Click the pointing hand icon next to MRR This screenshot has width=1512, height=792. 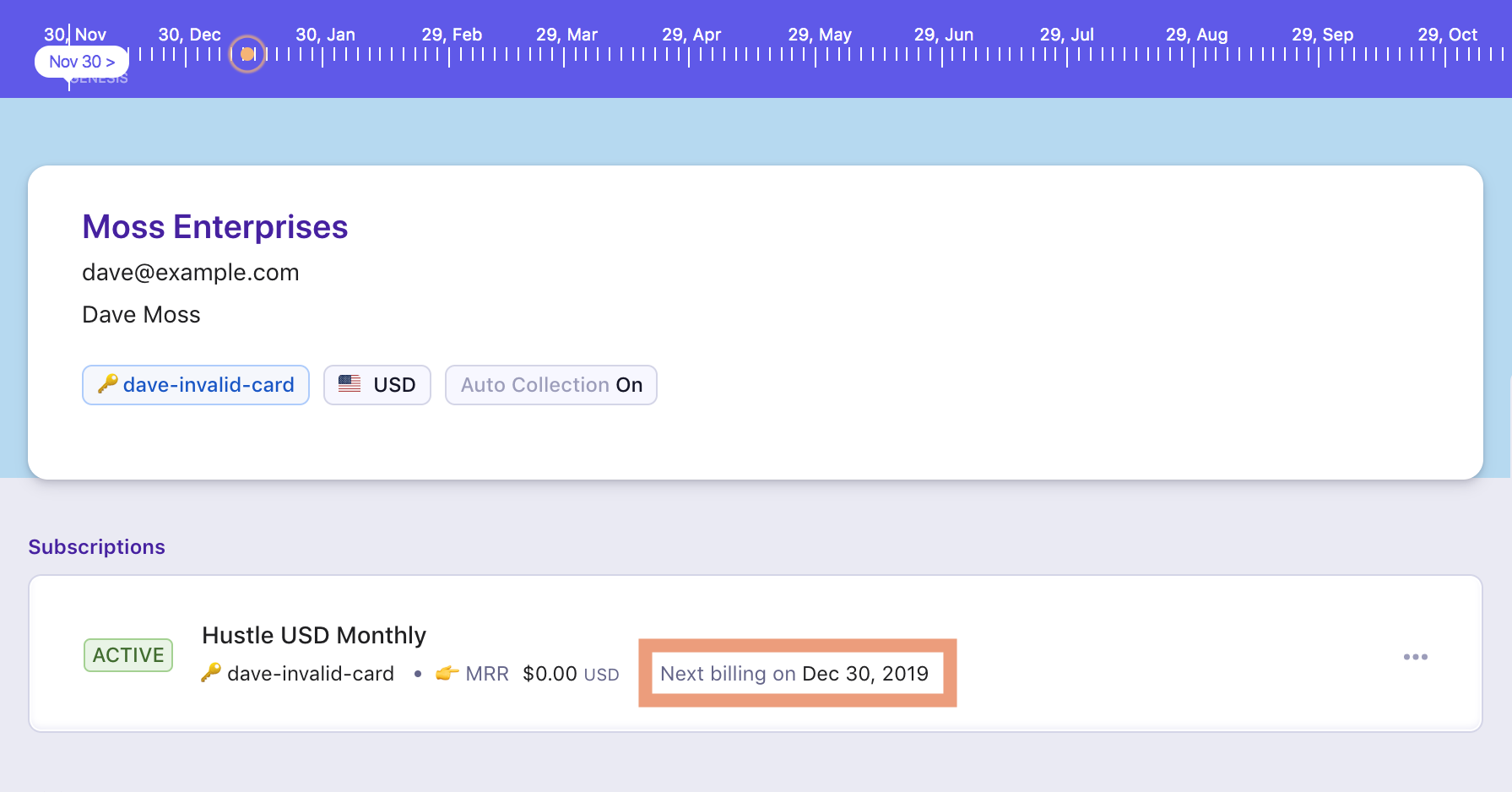coord(447,673)
